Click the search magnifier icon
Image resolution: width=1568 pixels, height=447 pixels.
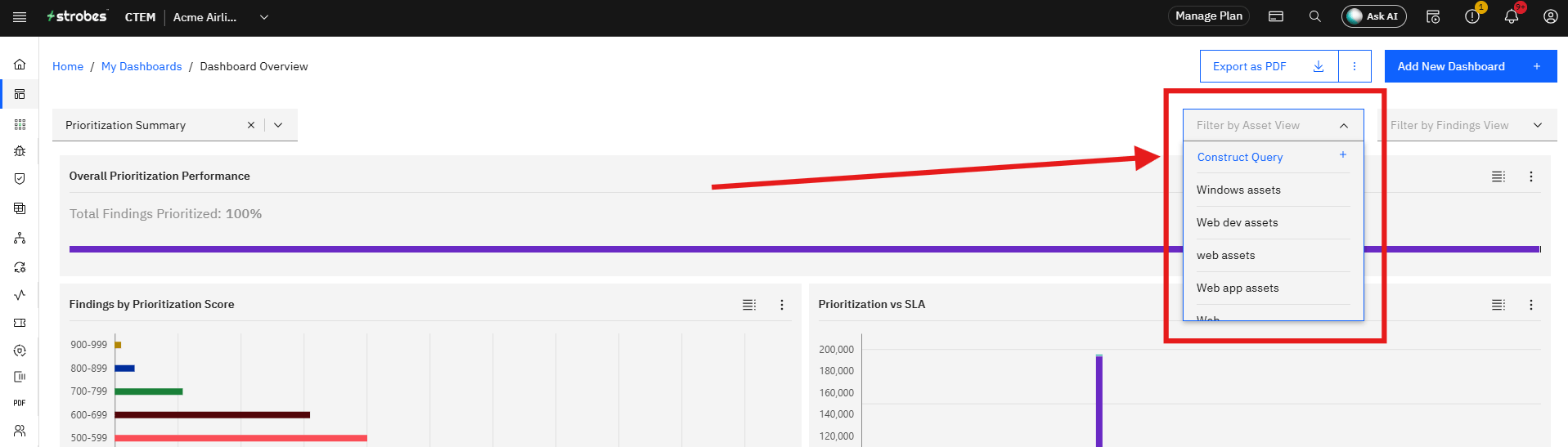(1314, 16)
